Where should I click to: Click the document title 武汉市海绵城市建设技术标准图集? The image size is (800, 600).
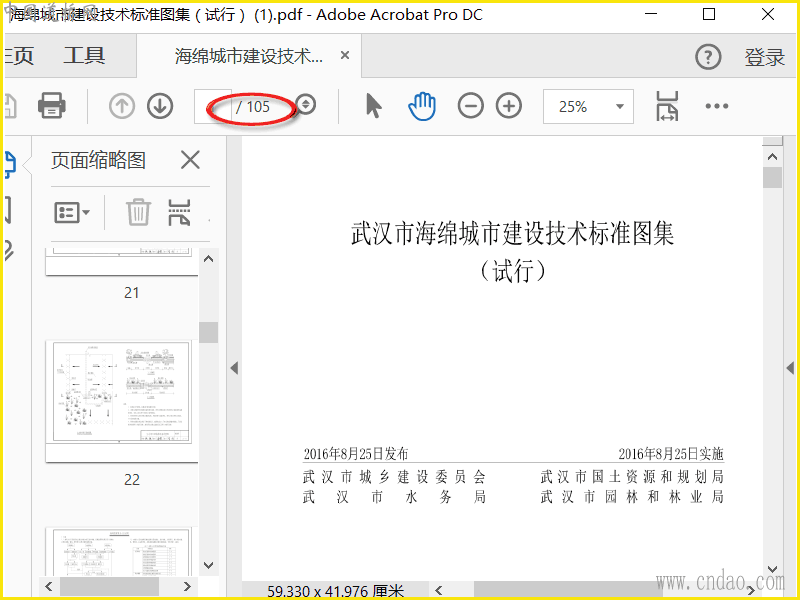tap(513, 234)
